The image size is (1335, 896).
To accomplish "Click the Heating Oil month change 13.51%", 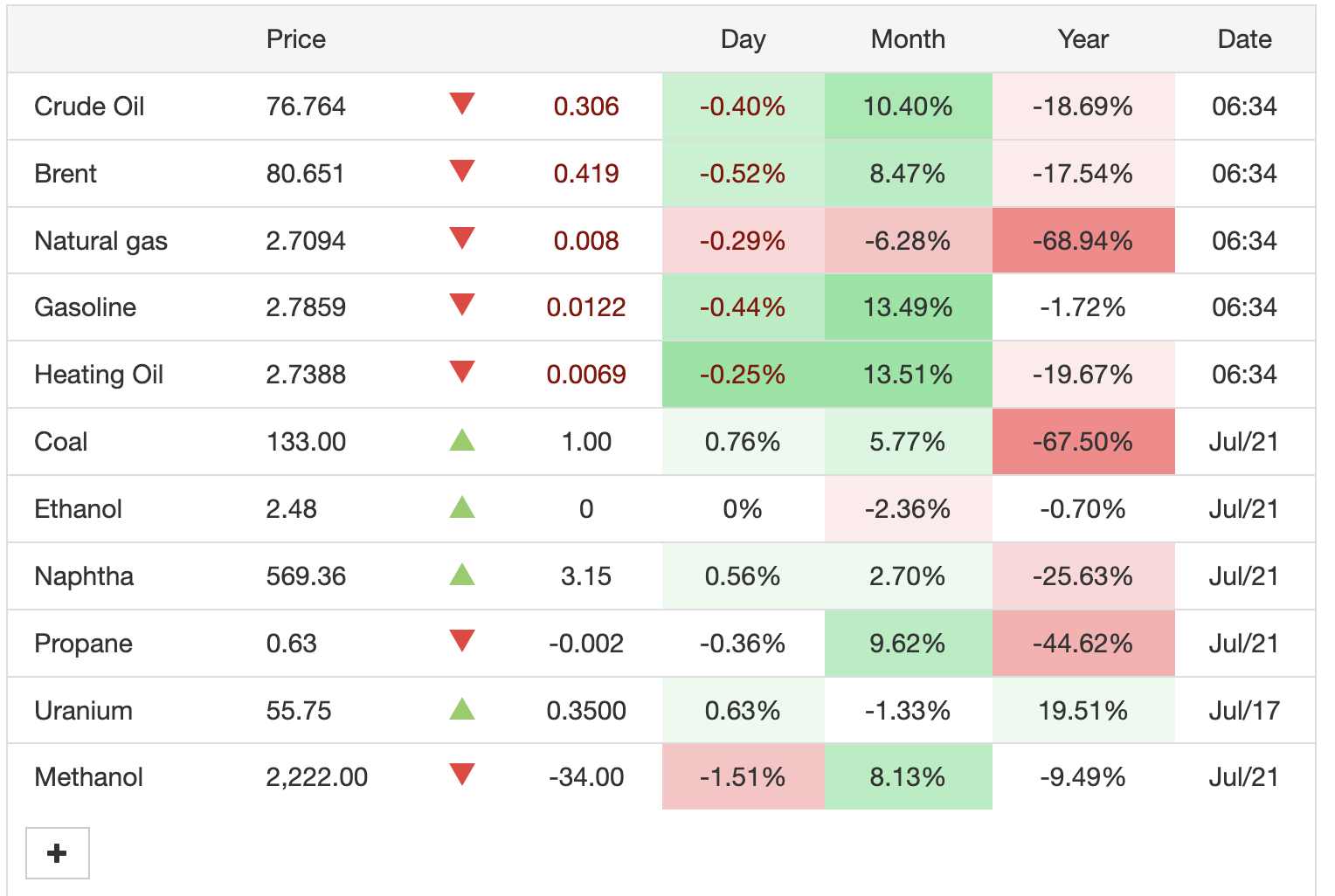I will point(908,375).
